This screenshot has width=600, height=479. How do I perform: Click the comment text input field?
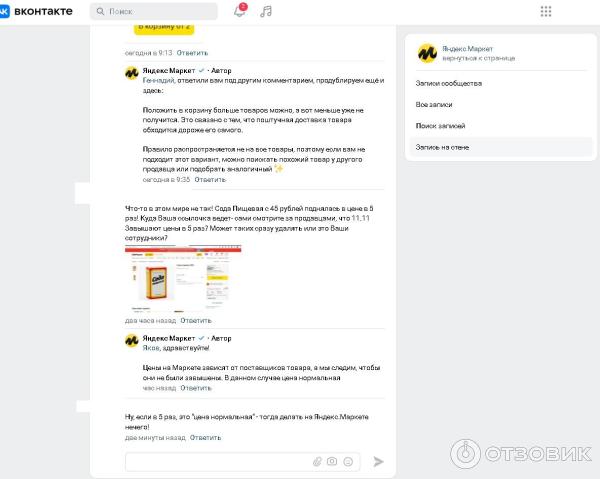[218, 461]
